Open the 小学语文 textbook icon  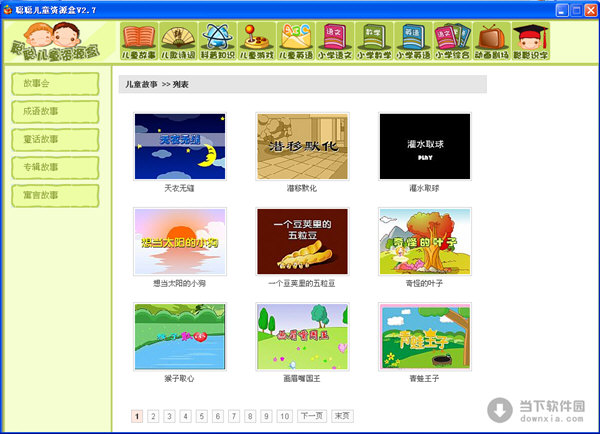[335, 41]
